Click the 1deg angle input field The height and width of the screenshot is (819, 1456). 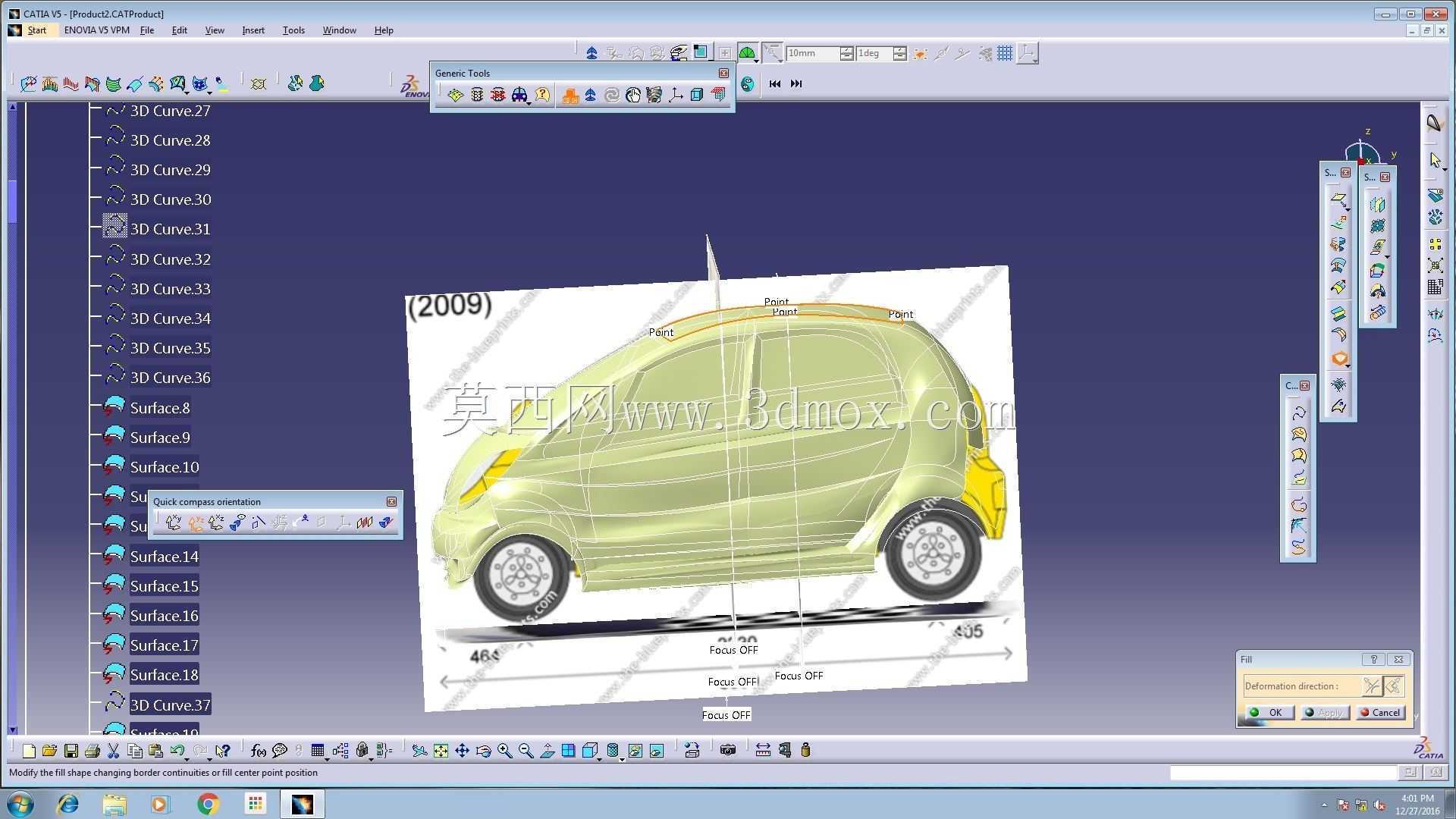[874, 53]
